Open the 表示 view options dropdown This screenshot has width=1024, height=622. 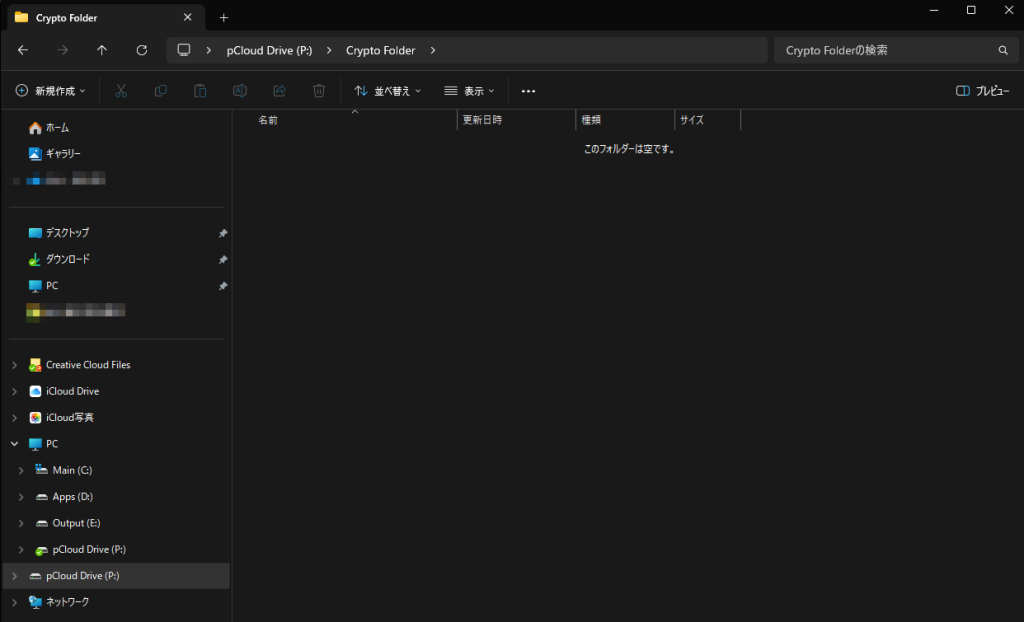[470, 91]
